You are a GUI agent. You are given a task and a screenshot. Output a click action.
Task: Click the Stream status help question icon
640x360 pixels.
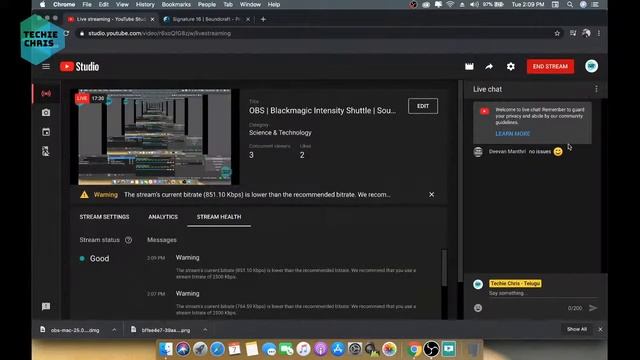129,240
